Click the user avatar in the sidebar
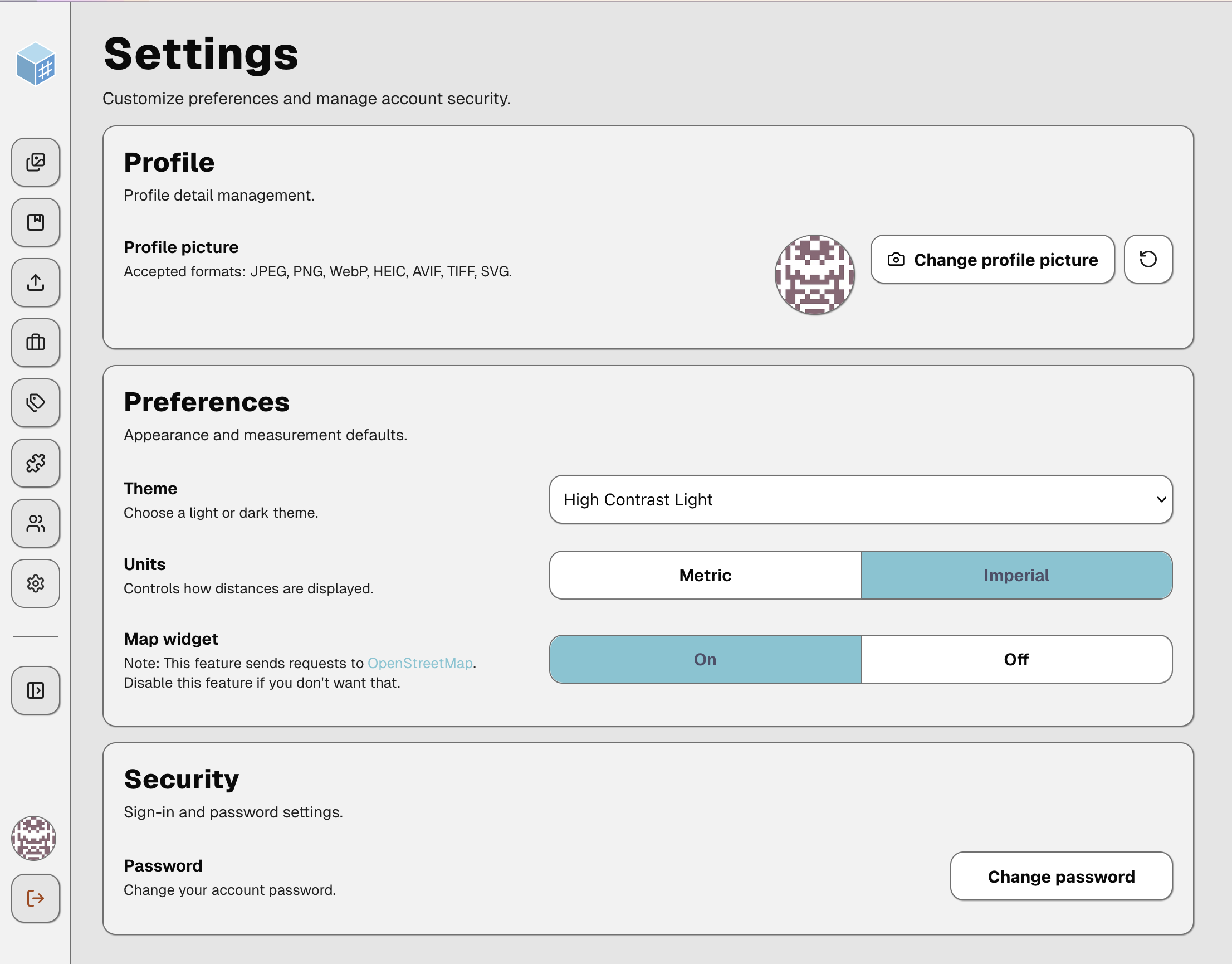Viewport: 1232px width, 964px height. [34, 838]
